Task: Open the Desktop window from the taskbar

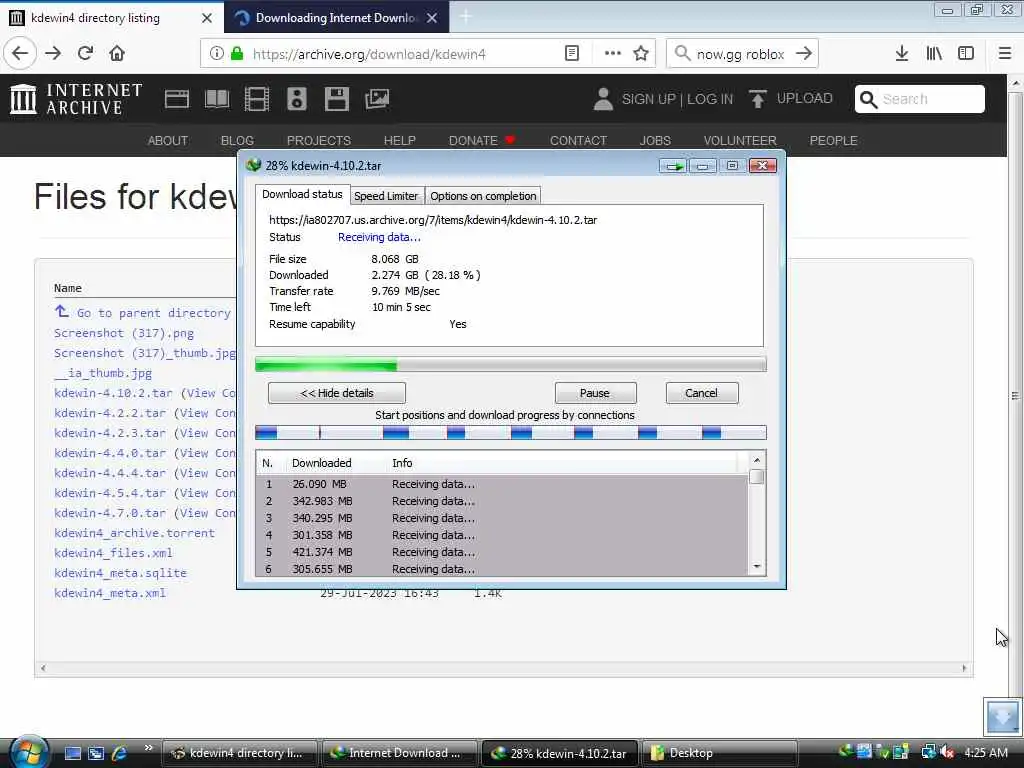Action: pos(720,753)
